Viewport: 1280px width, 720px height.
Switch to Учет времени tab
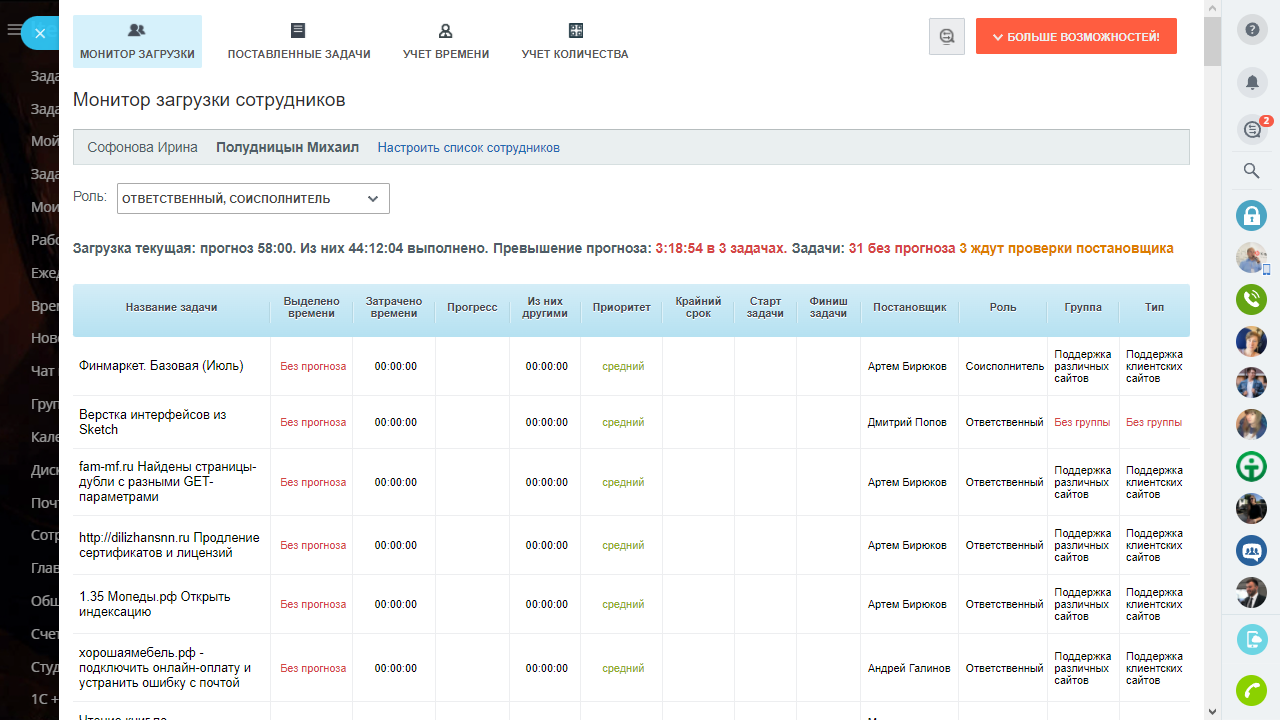446,41
